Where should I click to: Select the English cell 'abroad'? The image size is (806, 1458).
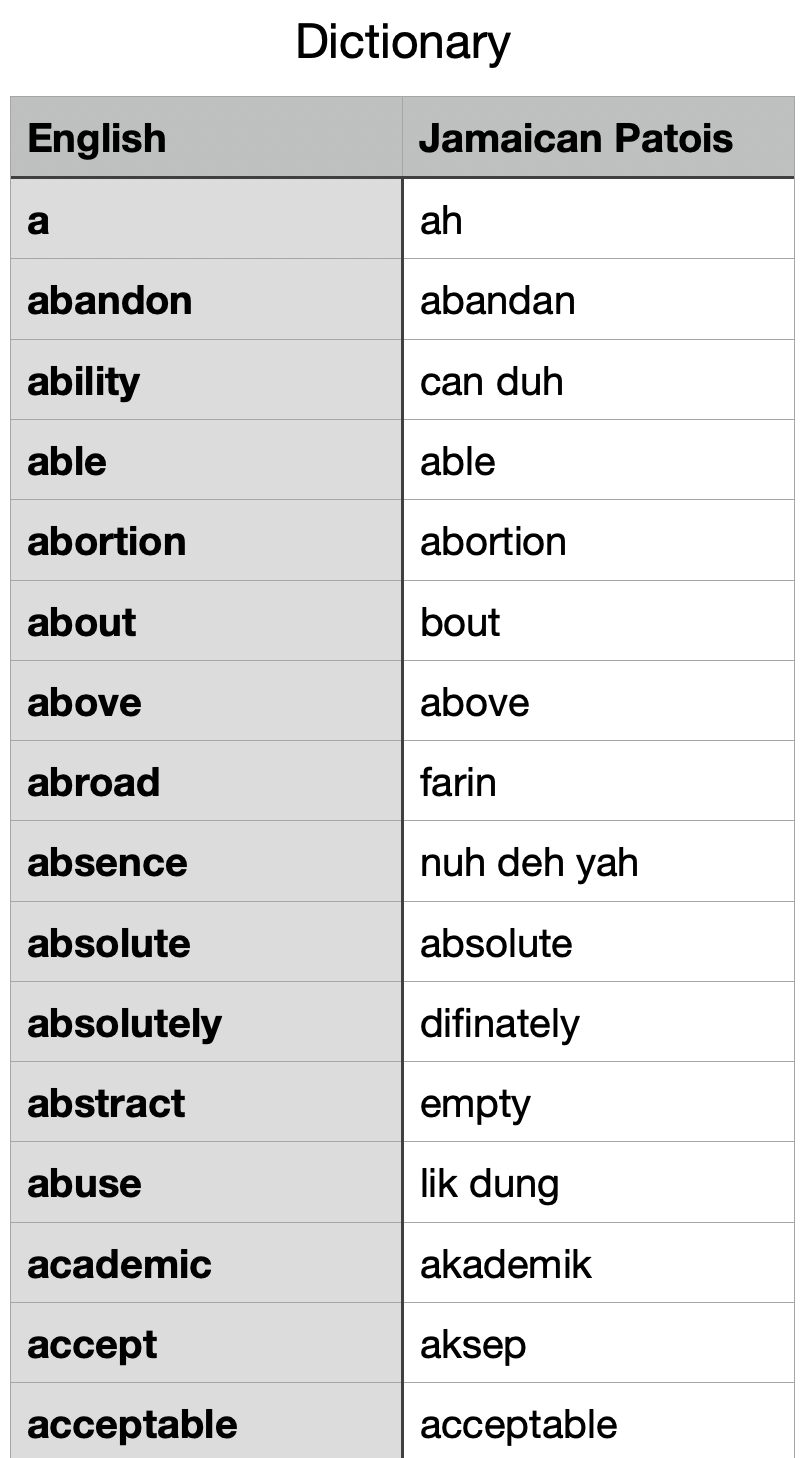click(94, 782)
